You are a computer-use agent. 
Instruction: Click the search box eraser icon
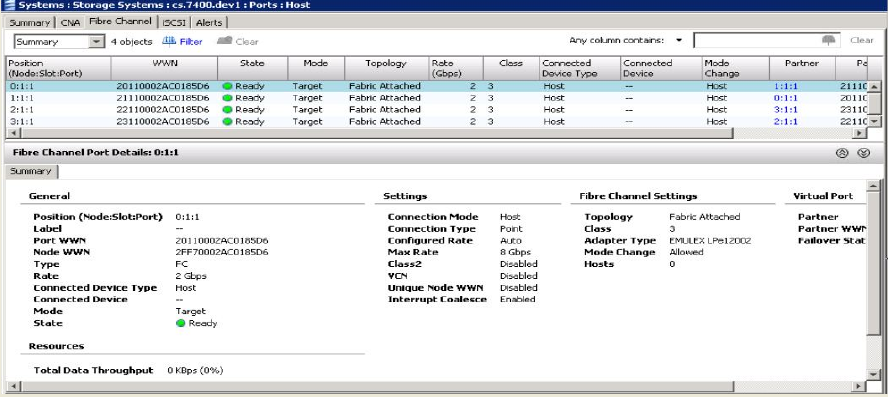(829, 40)
